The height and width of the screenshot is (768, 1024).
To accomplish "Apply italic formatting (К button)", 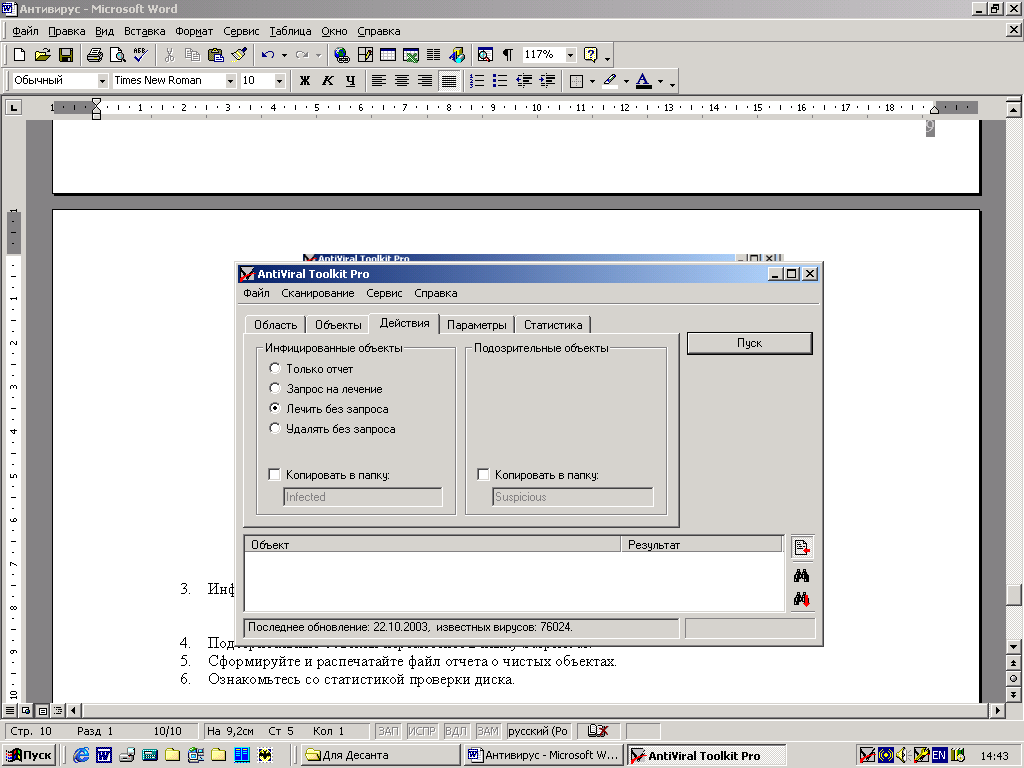I will 328,81.
